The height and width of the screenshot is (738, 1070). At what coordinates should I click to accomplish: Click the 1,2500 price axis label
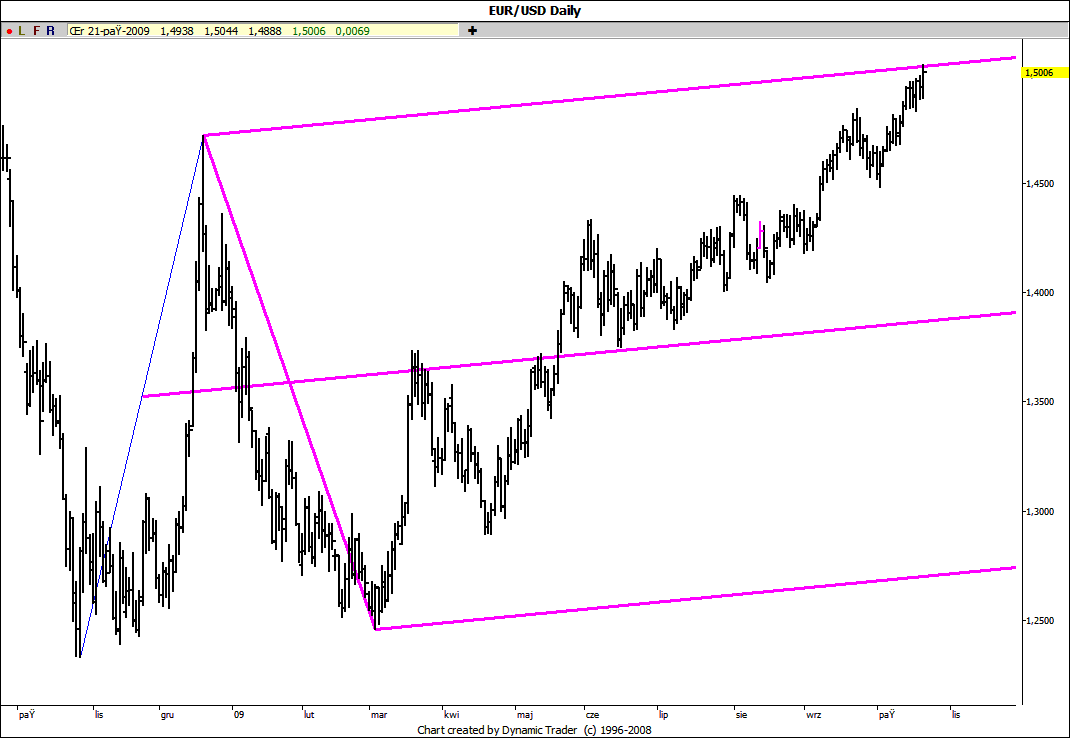click(1040, 621)
